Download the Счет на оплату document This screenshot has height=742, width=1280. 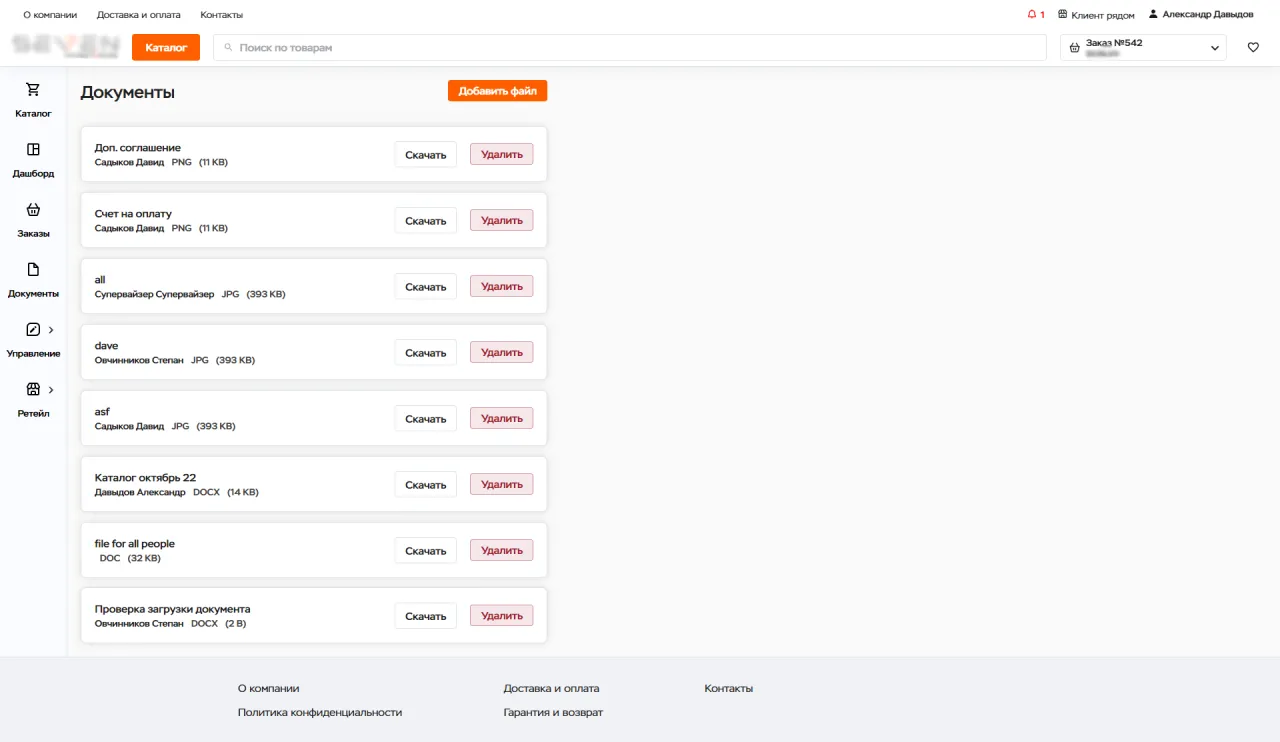[425, 221]
